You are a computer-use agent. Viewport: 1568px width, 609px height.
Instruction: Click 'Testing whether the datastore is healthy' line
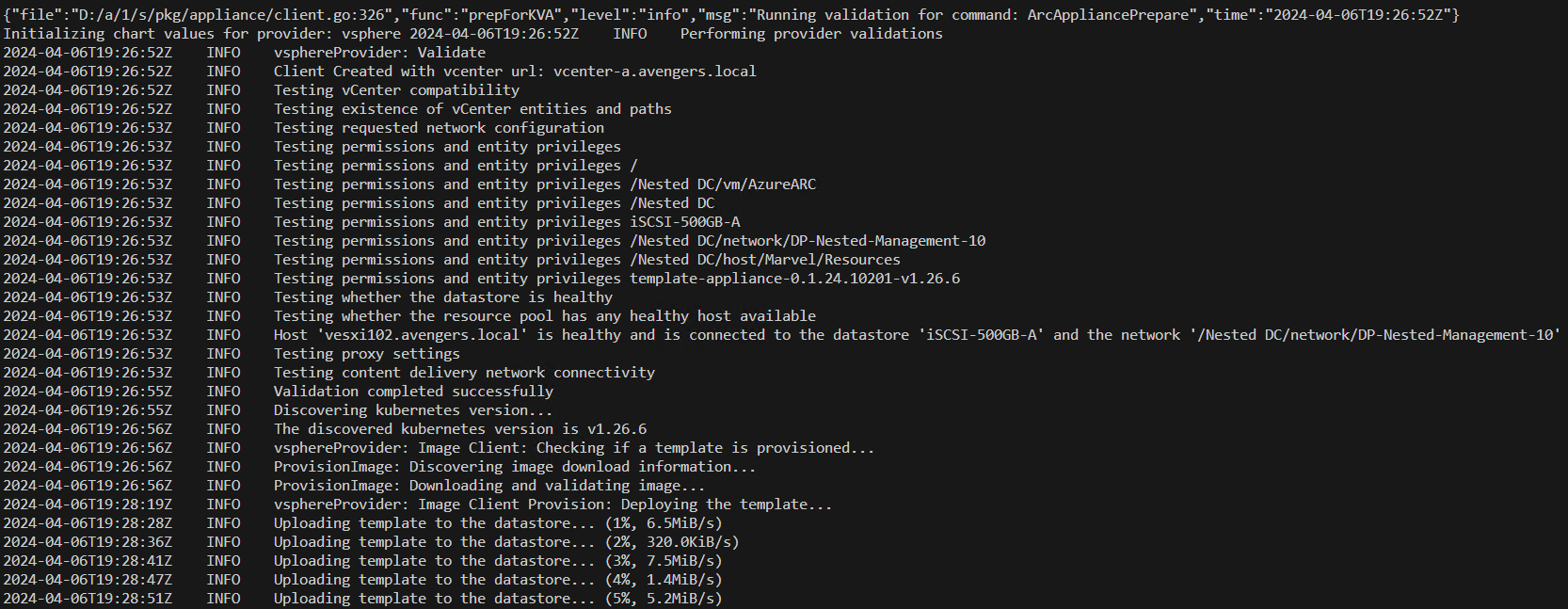pyautogui.click(x=442, y=297)
